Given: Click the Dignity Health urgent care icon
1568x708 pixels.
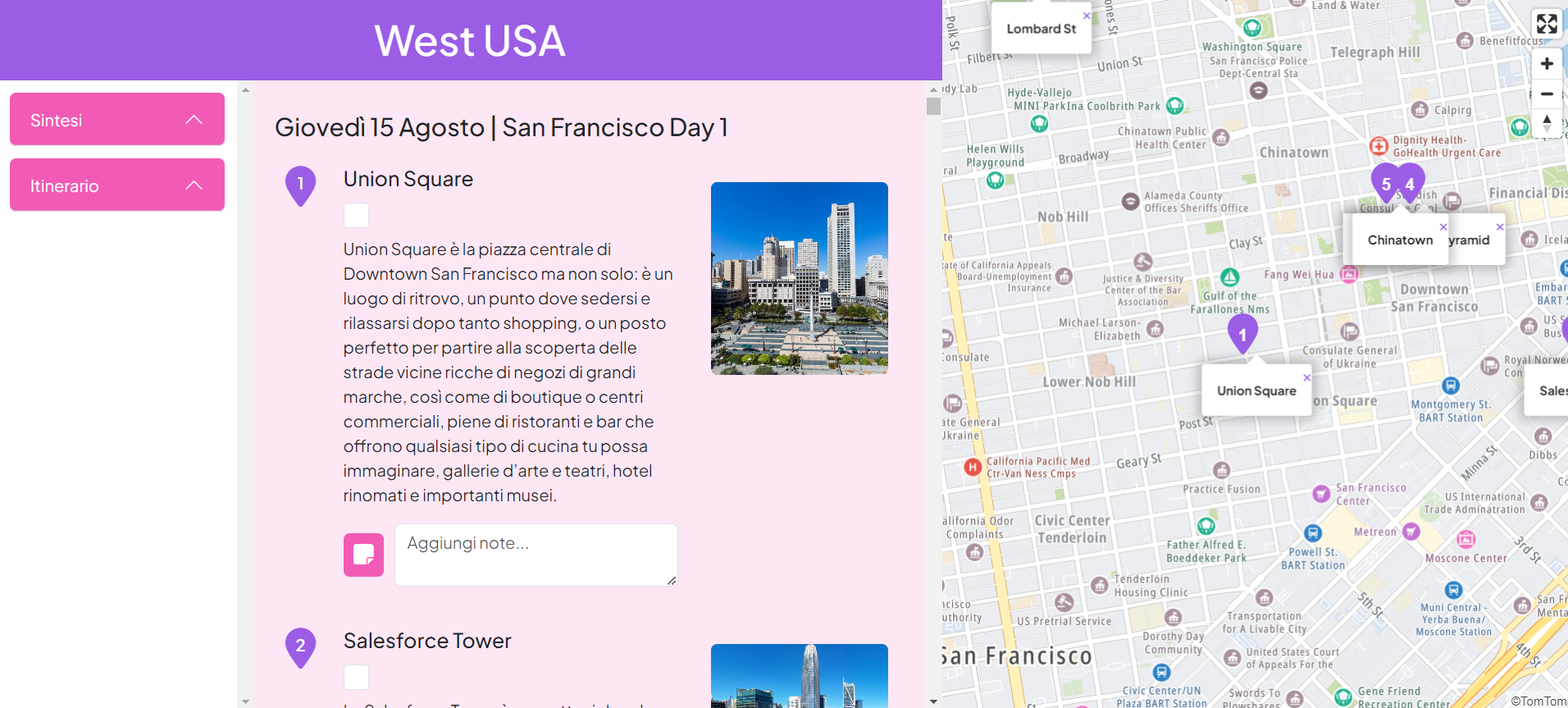Looking at the screenshot, I should 1379,146.
